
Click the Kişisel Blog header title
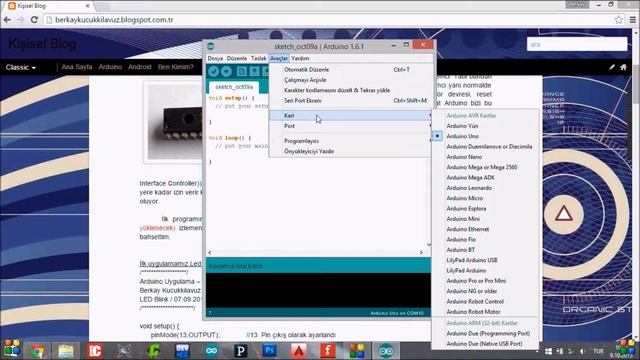(42, 44)
